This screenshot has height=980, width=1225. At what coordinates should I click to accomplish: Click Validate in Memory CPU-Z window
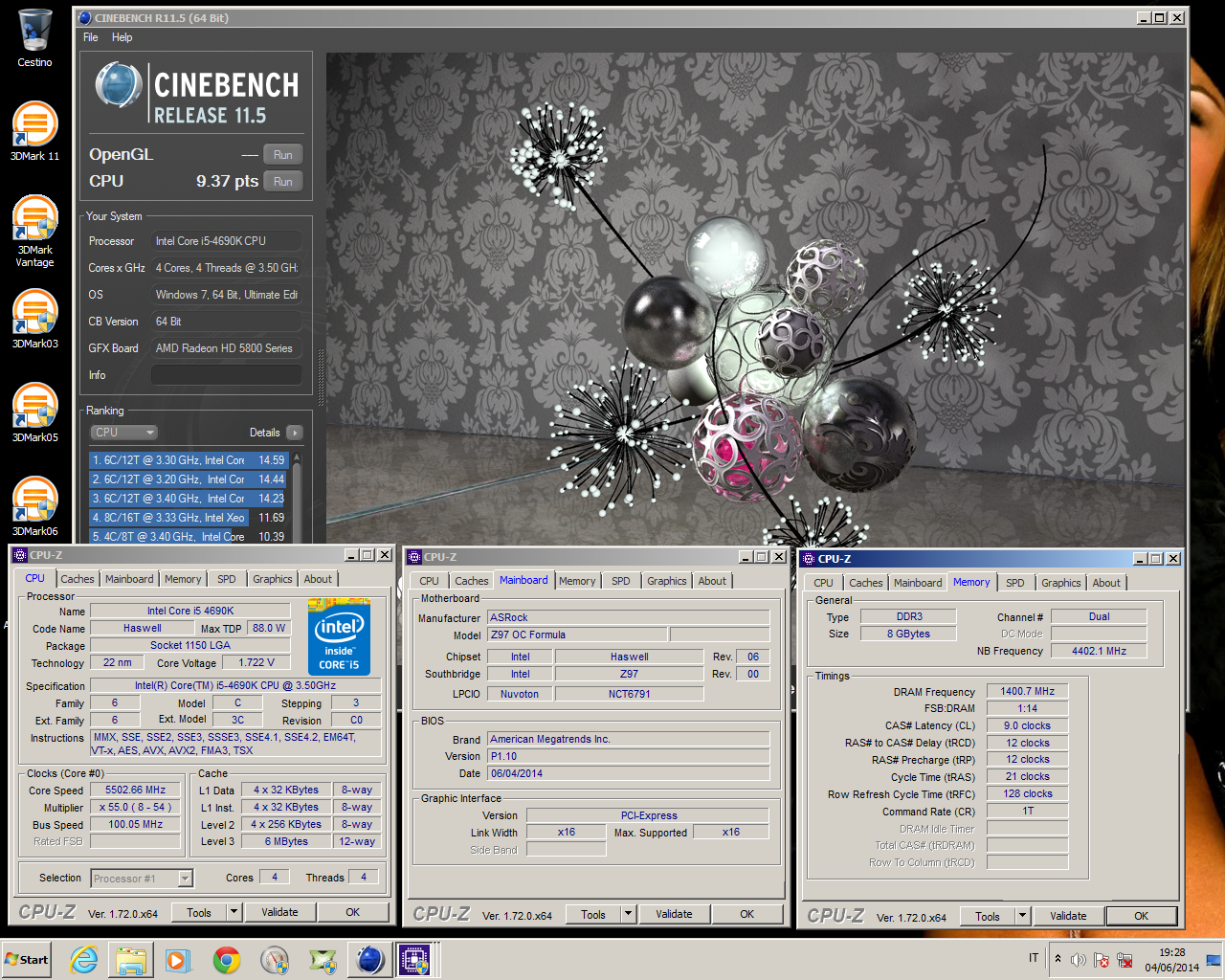coord(1068,916)
